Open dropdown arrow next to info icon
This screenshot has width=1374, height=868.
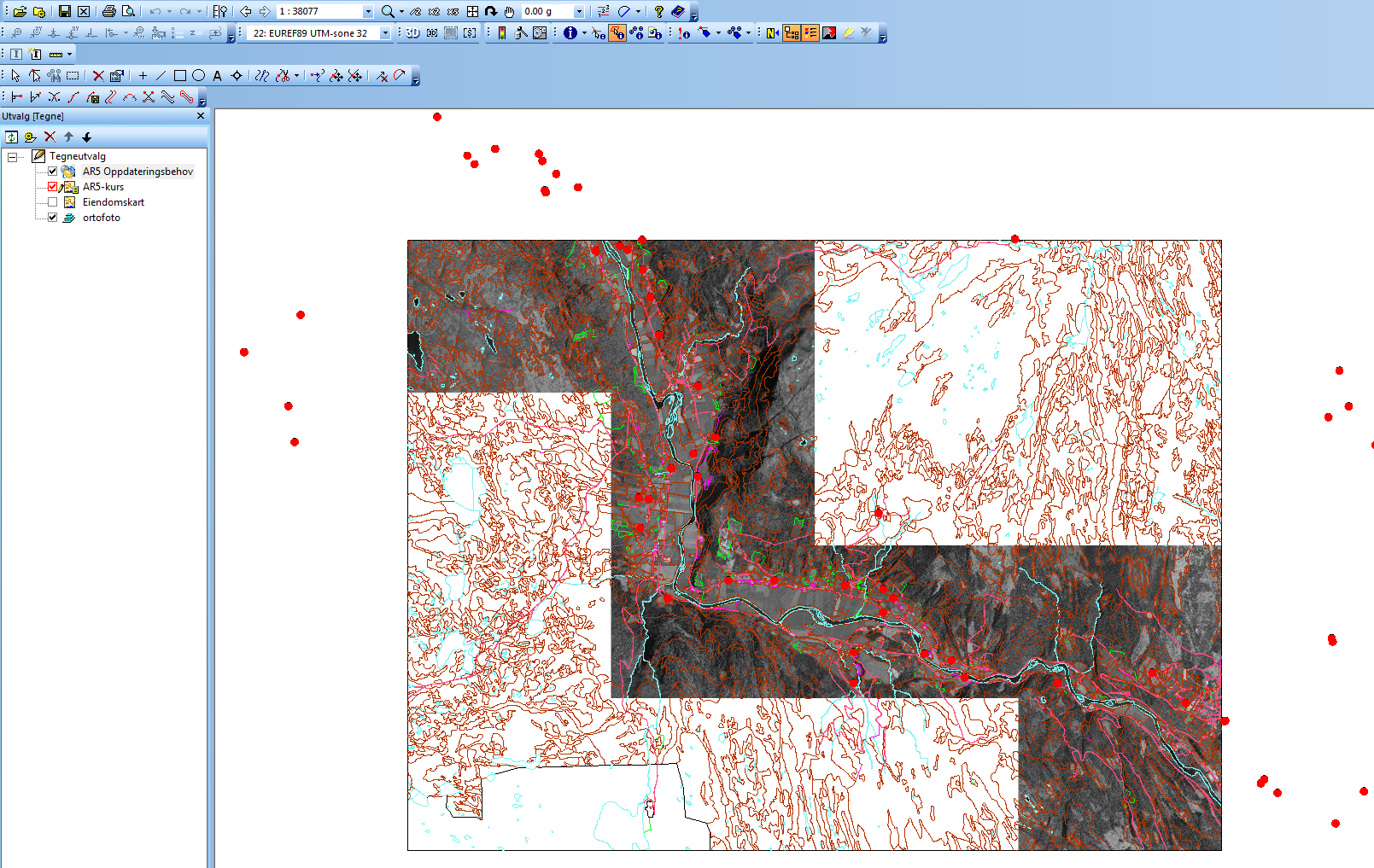[x=584, y=32]
